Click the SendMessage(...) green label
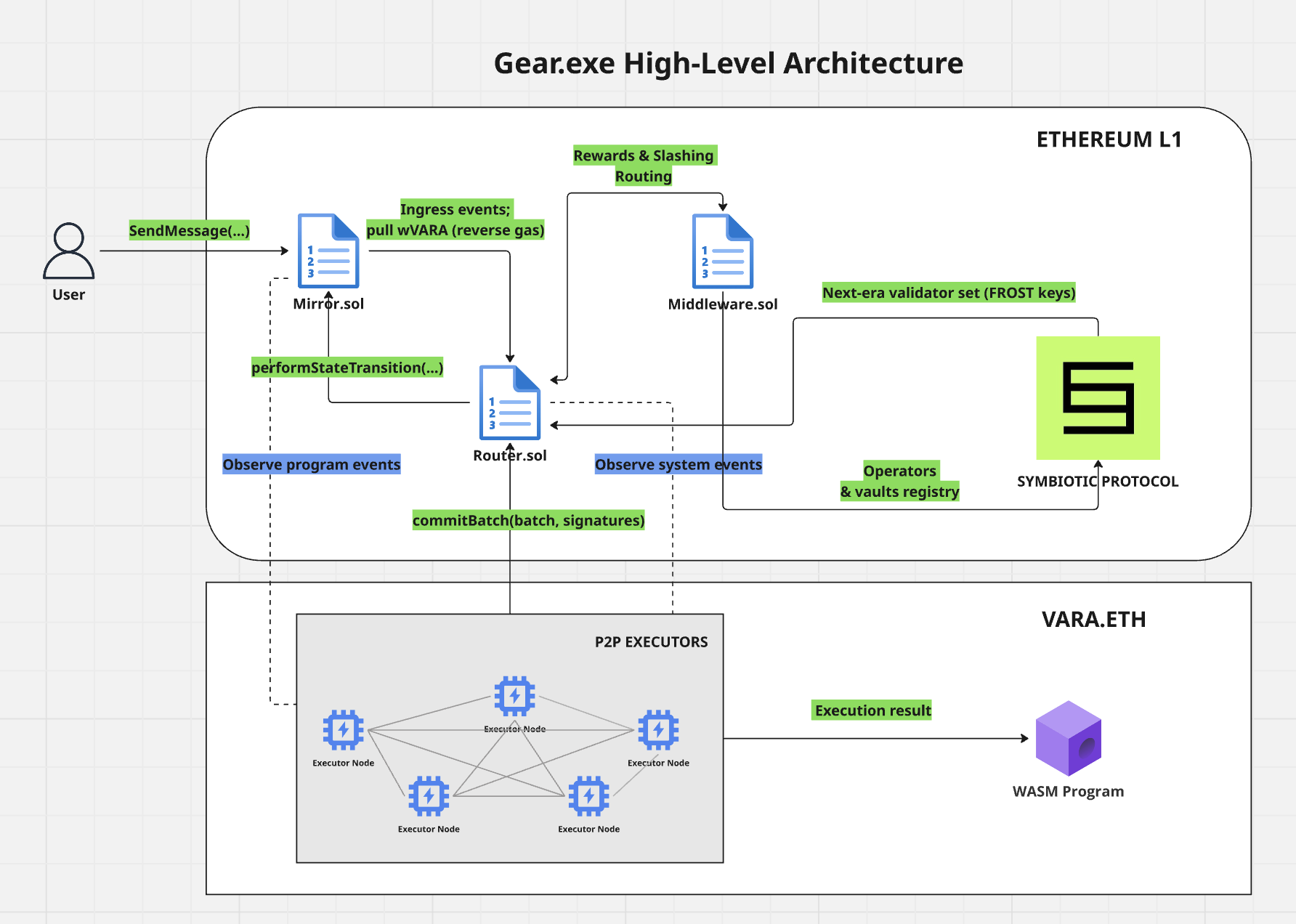 pyautogui.click(x=189, y=230)
